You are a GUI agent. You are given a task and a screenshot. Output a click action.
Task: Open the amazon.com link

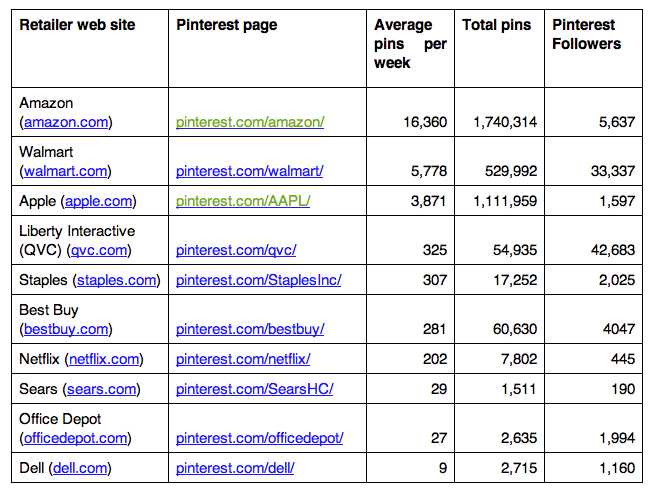coord(67,122)
